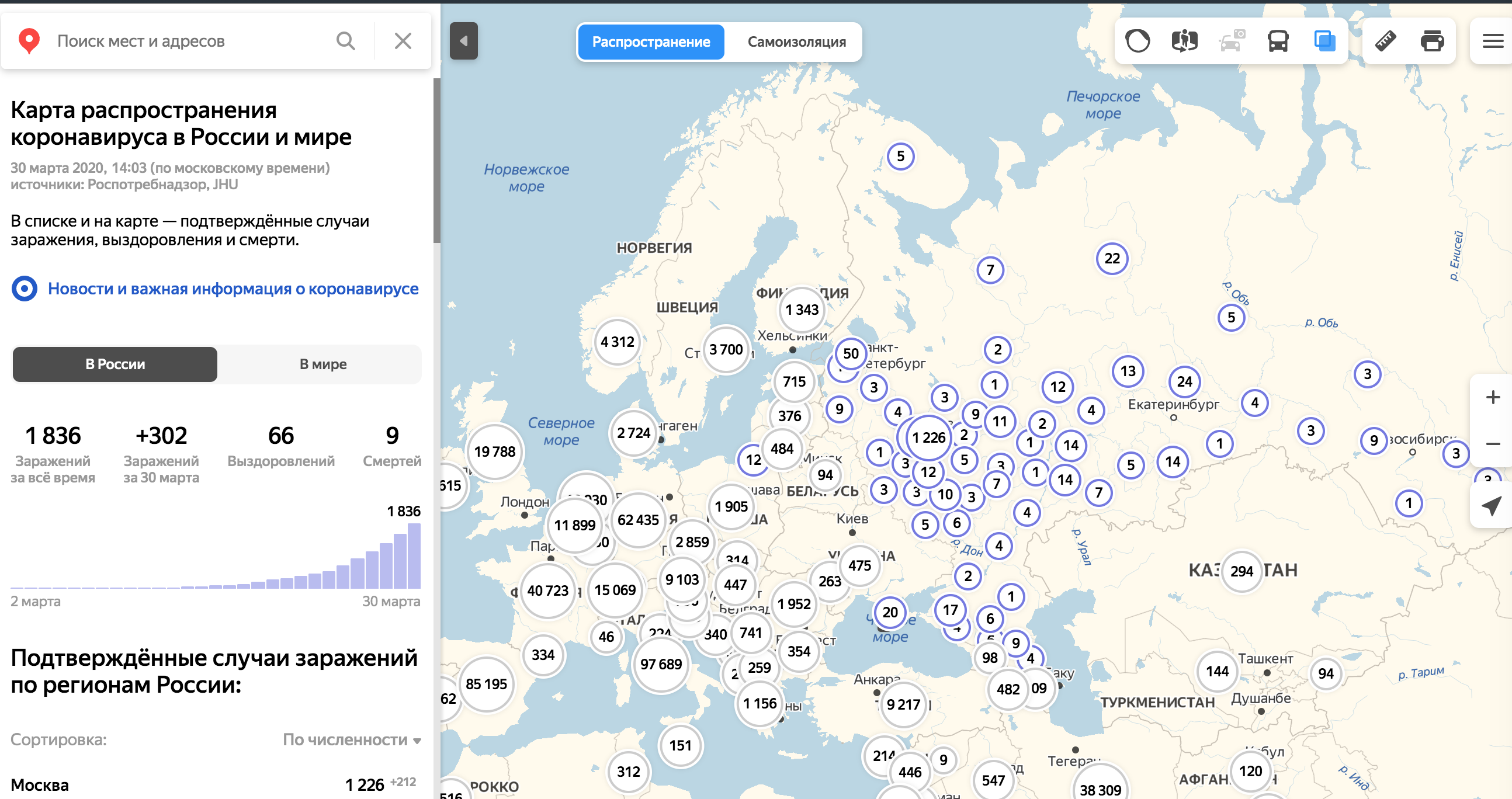Locate me with the arrow icon
The height and width of the screenshot is (799, 1512).
pyautogui.click(x=1492, y=505)
